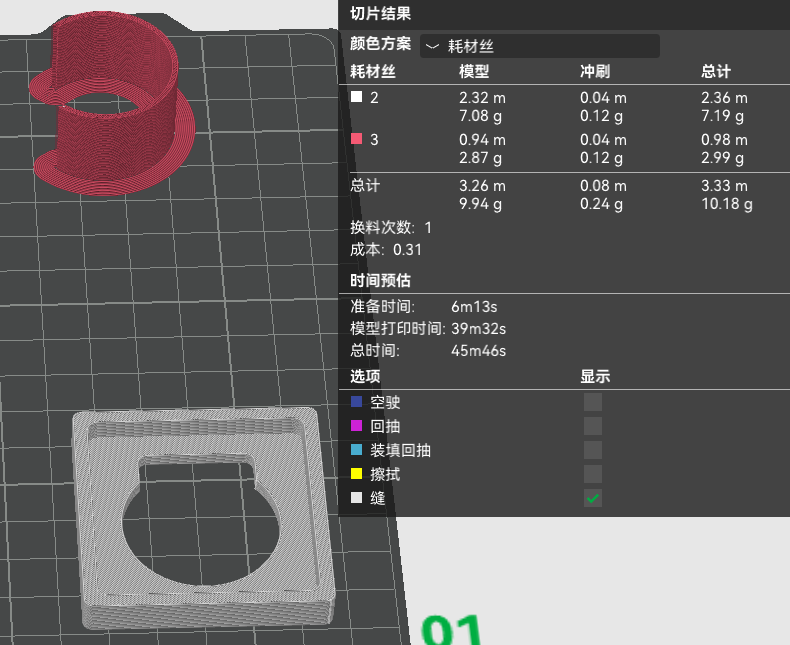Click the 擦拭 option label
Viewport: 790px width, 645px height.
pos(385,474)
